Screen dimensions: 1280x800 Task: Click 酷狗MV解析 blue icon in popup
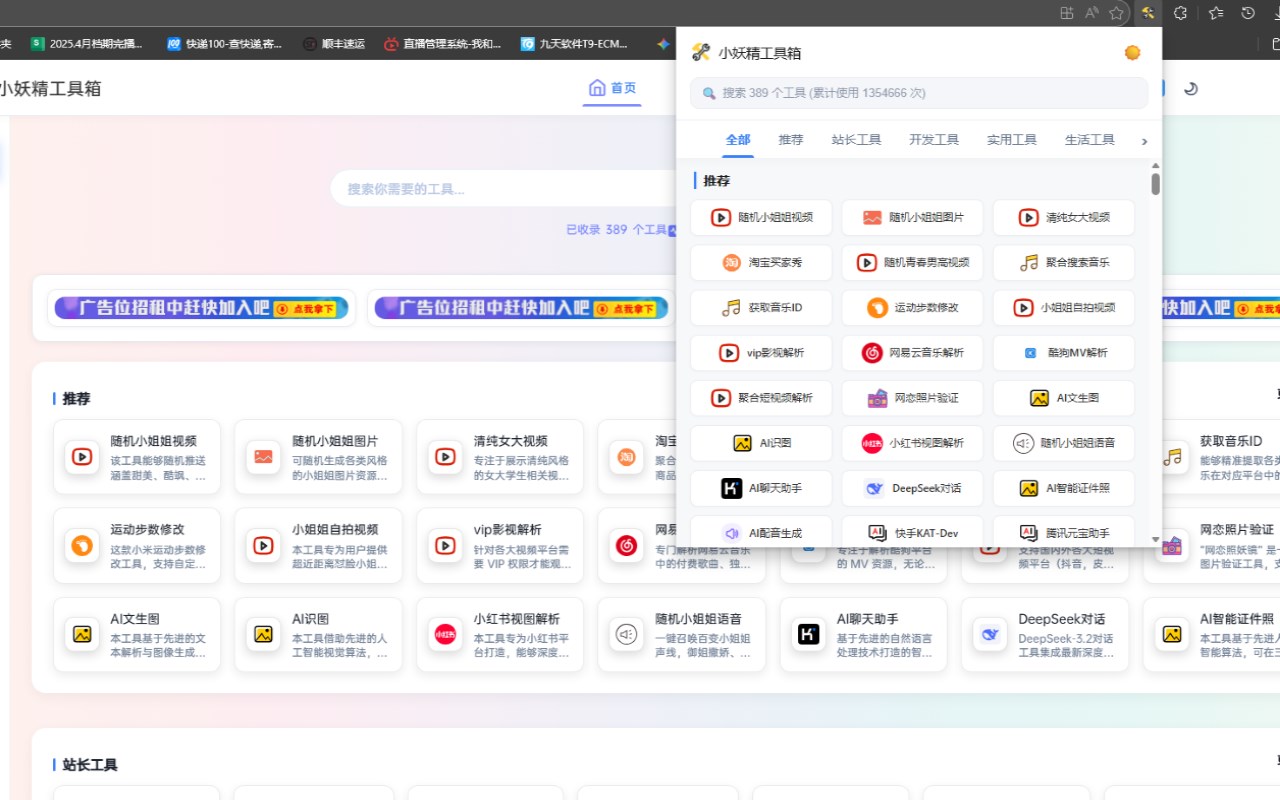coord(1029,353)
